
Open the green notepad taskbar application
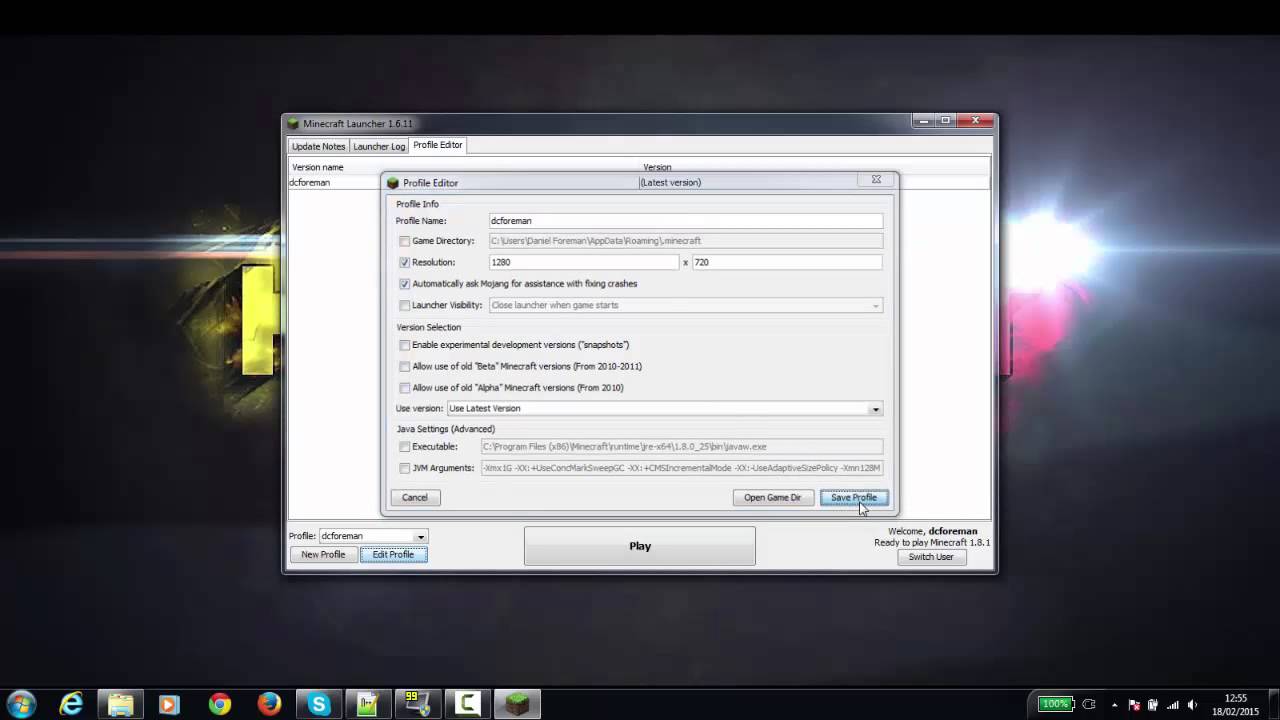(x=368, y=704)
